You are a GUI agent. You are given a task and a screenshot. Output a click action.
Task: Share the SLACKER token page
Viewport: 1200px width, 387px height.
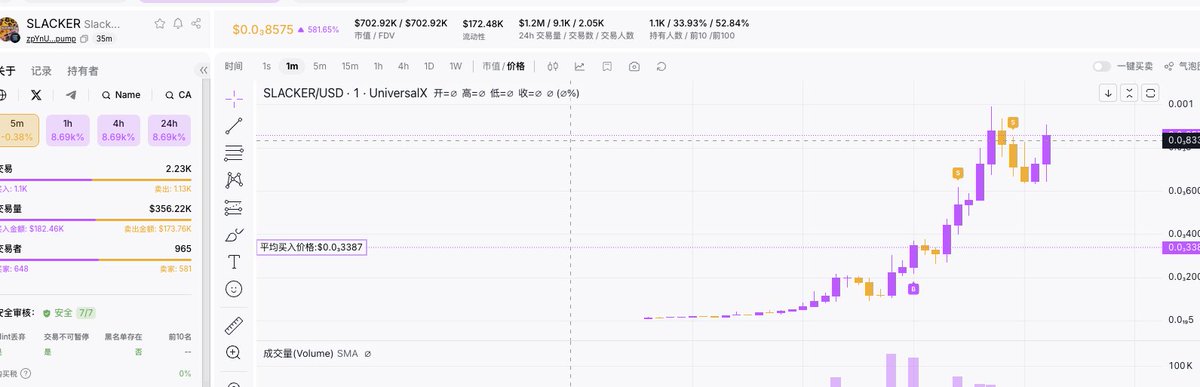pos(195,22)
